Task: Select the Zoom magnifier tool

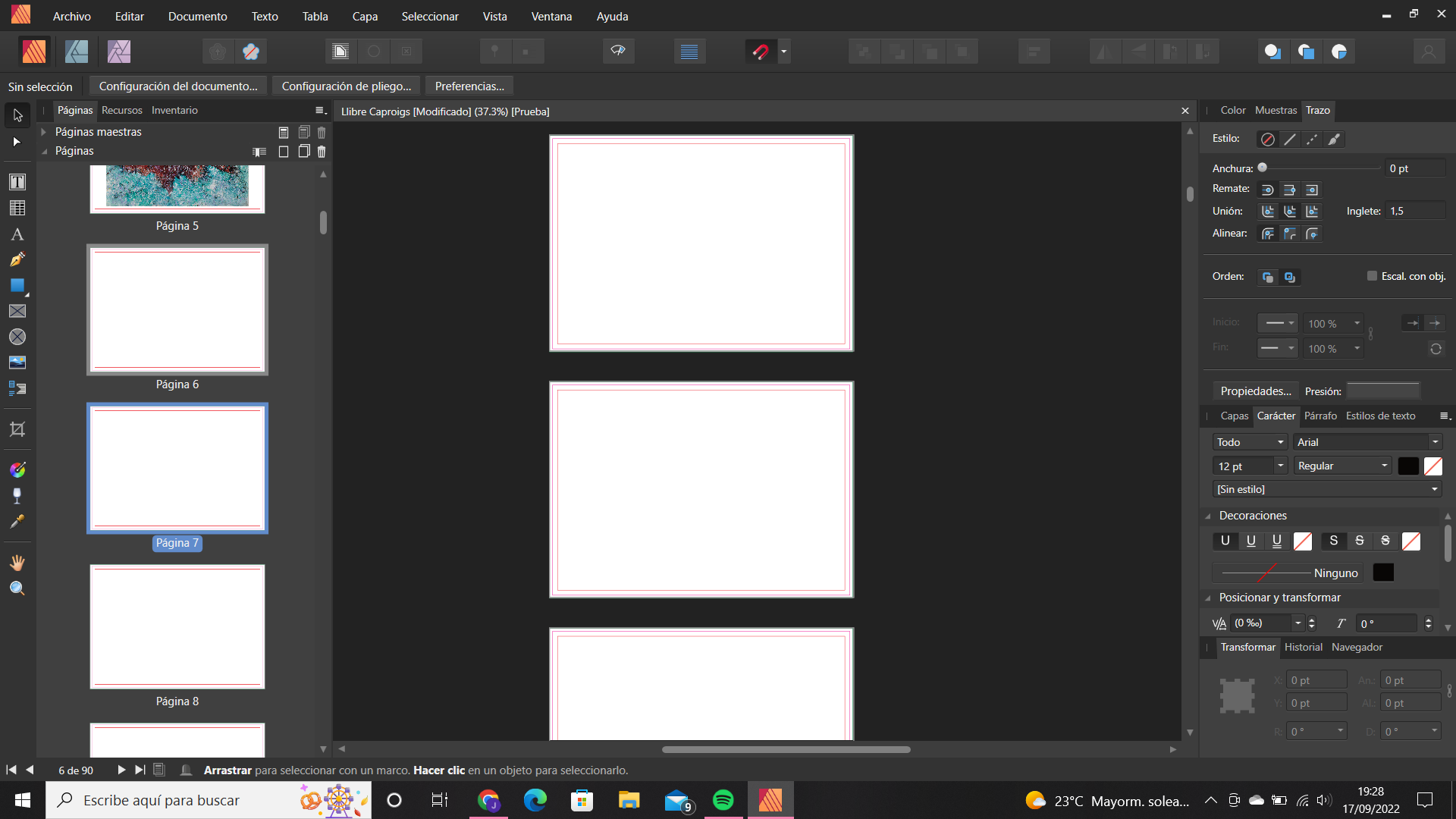Action: point(17,588)
